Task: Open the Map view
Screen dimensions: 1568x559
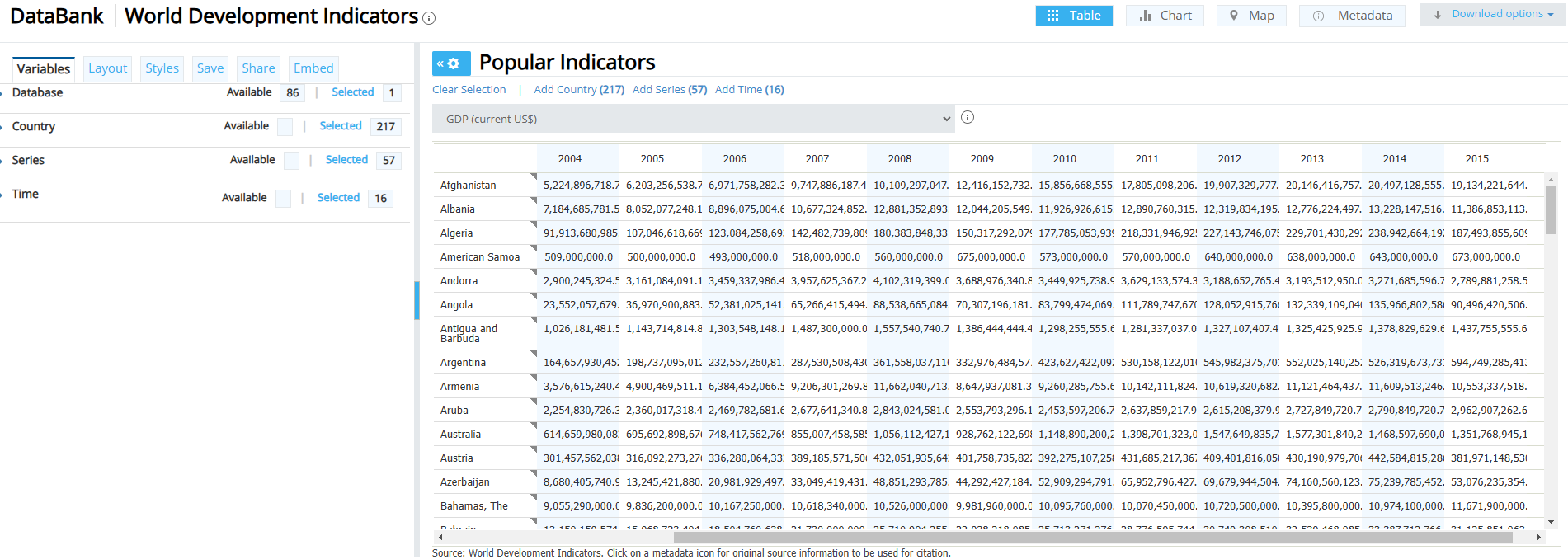Action: click(1250, 16)
